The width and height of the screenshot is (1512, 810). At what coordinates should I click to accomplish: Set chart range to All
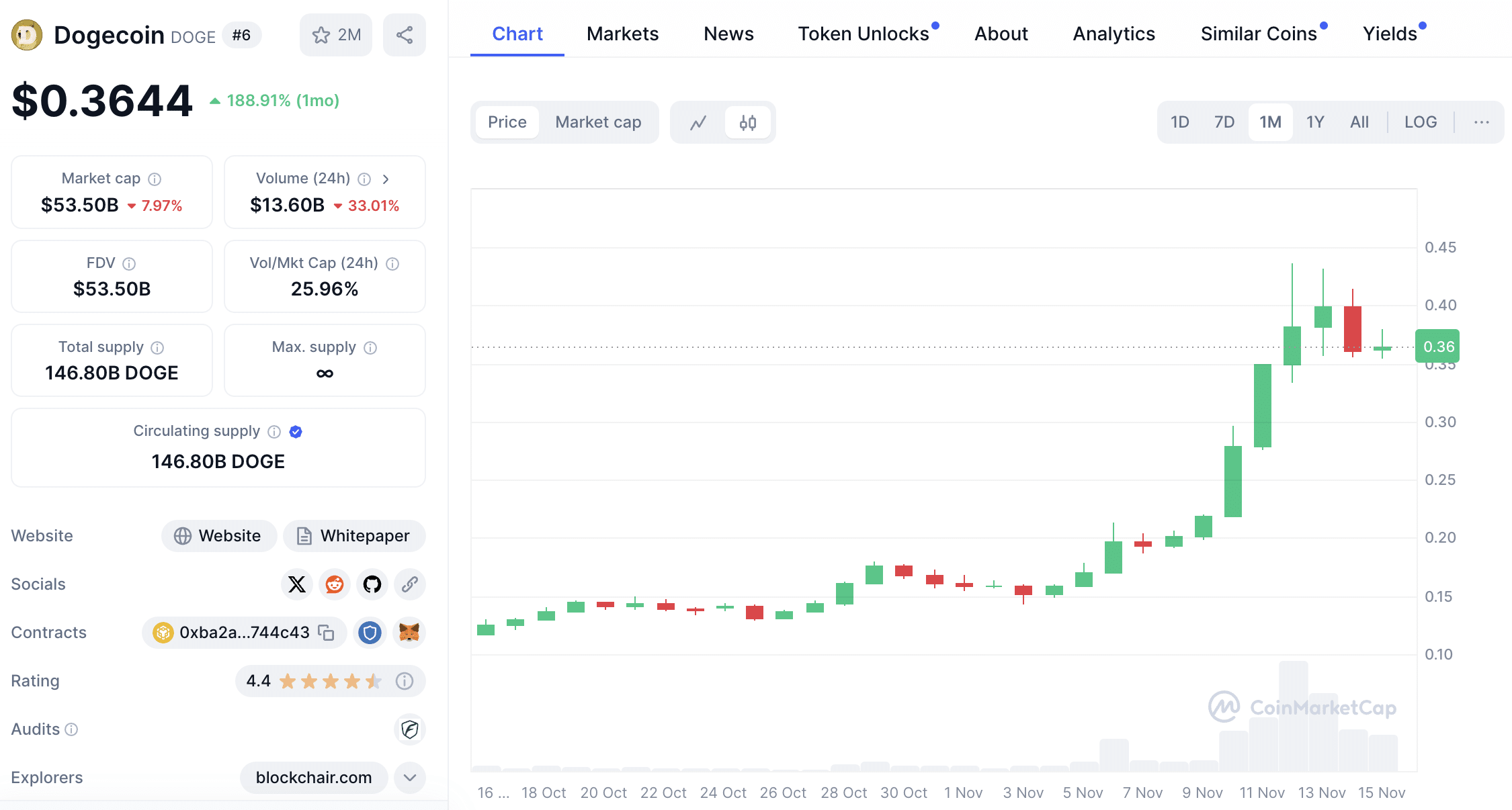[1359, 122]
